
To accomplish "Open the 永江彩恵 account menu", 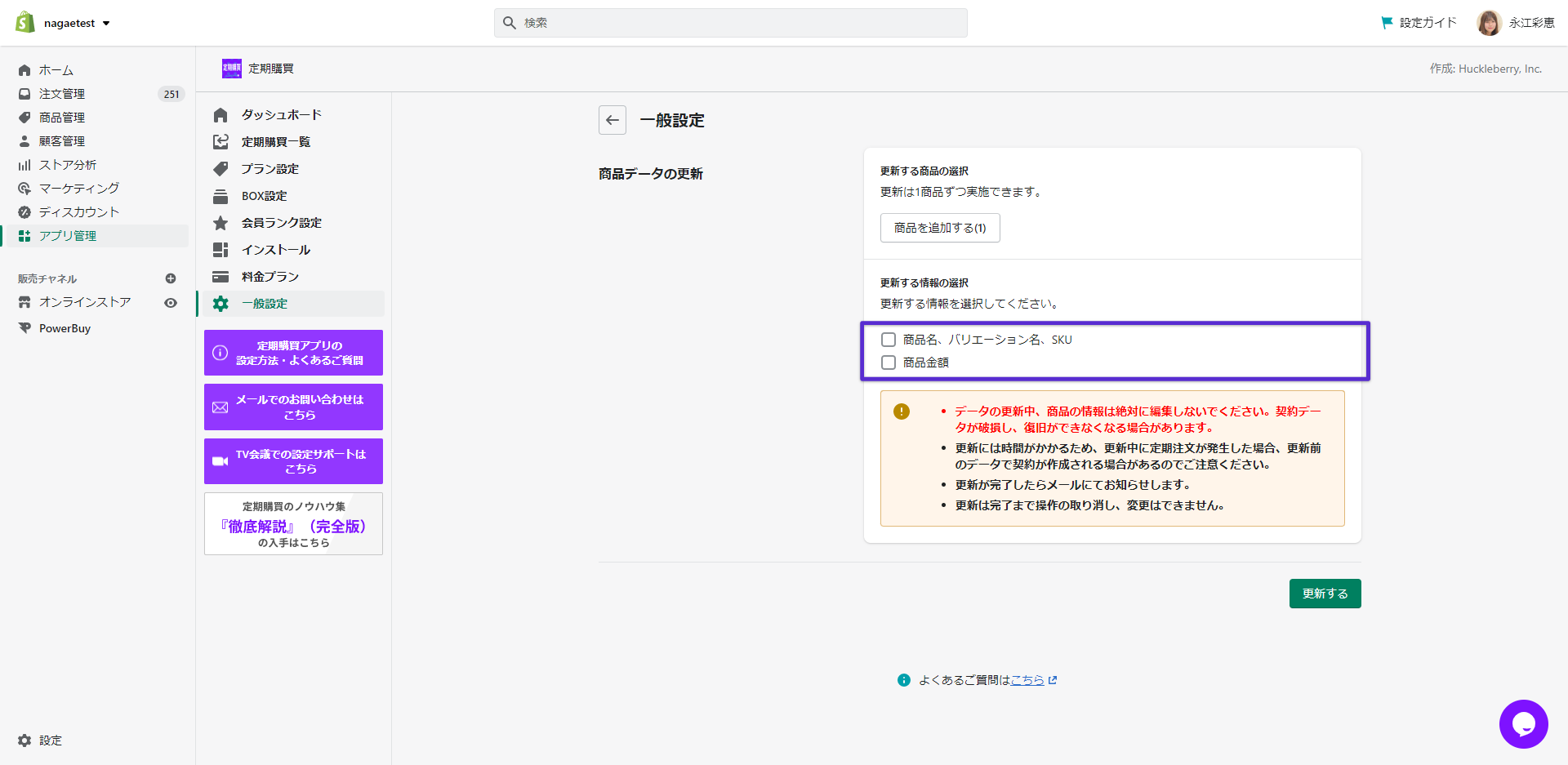I will pos(1516,23).
